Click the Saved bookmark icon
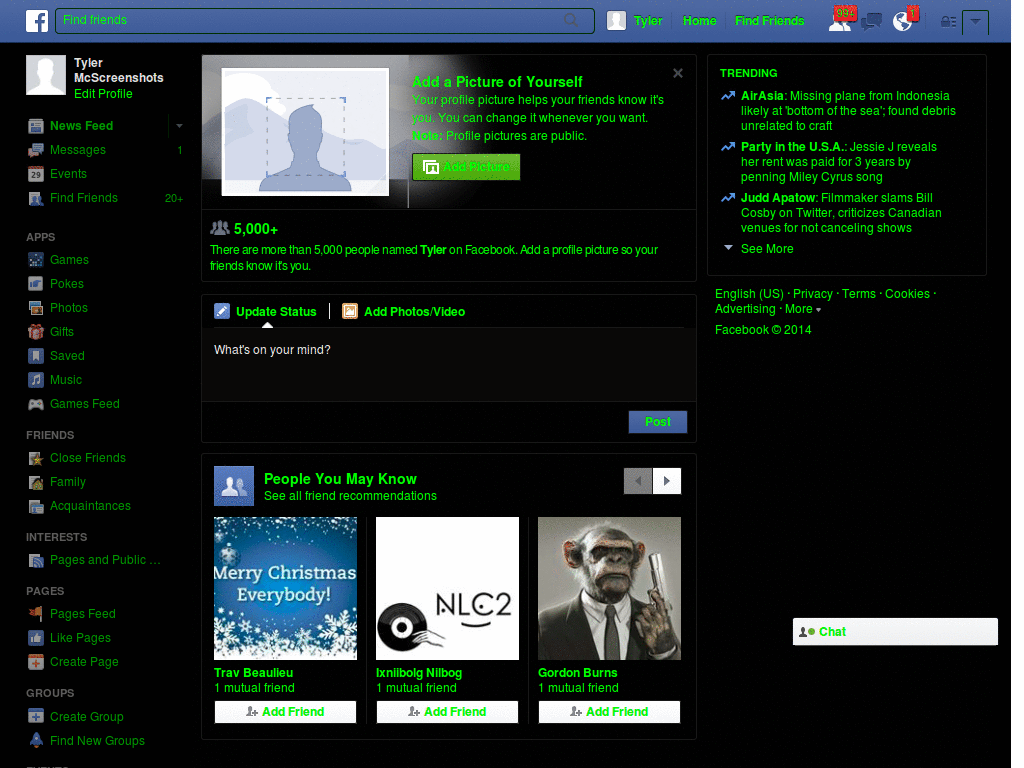This screenshot has width=1024, height=768. point(36,356)
